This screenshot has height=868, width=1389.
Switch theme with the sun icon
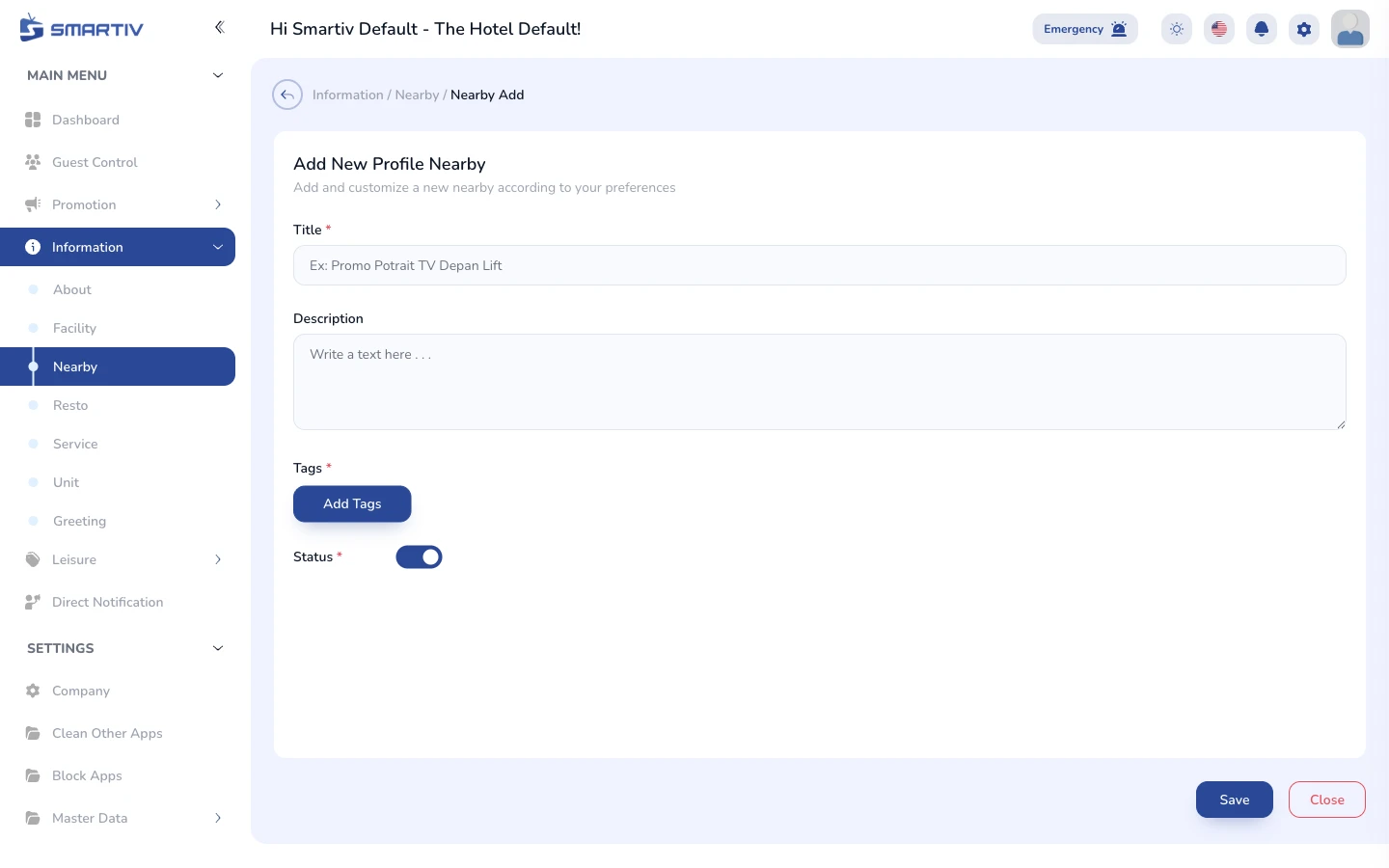click(1177, 29)
